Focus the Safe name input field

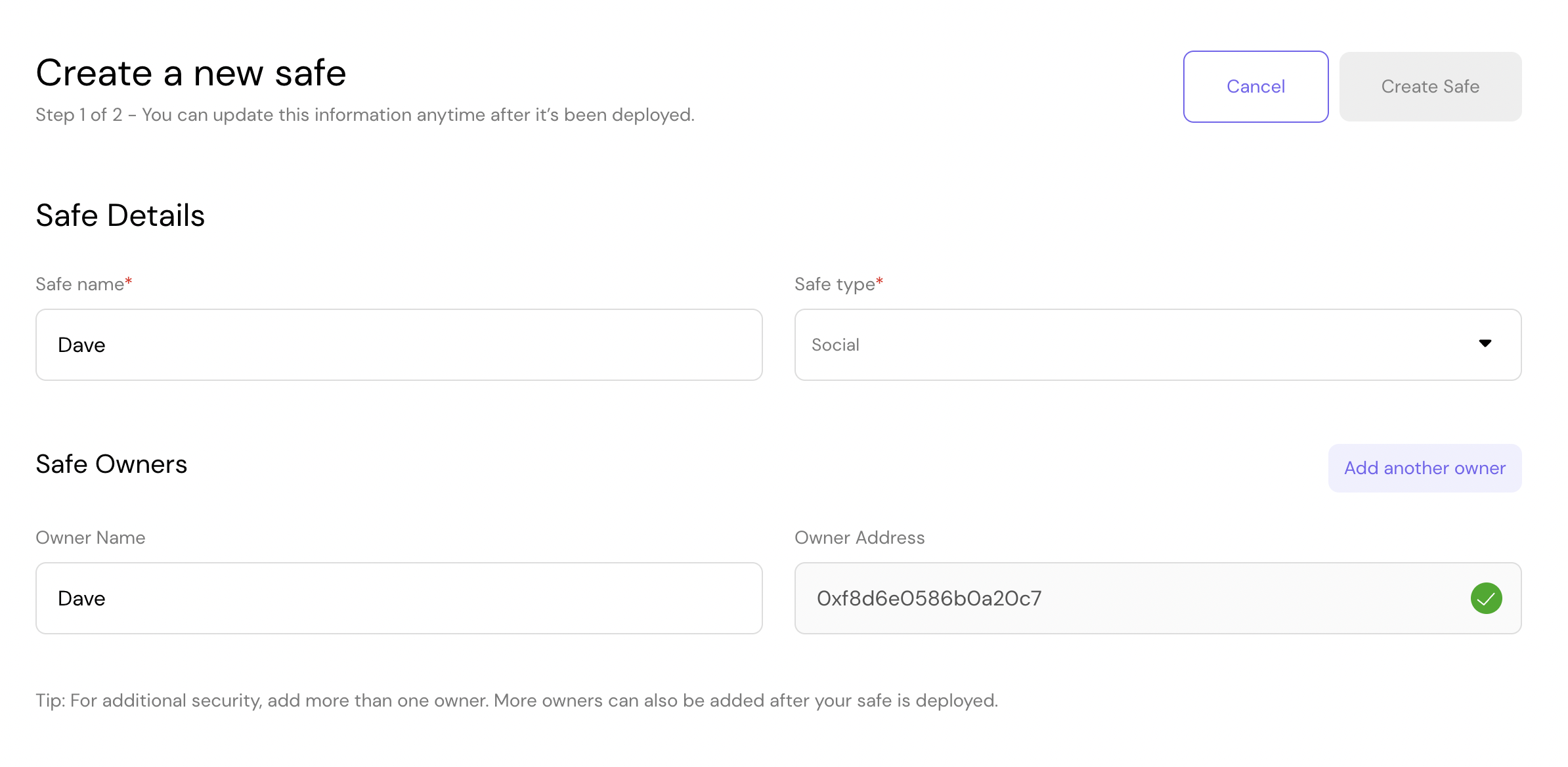(399, 345)
